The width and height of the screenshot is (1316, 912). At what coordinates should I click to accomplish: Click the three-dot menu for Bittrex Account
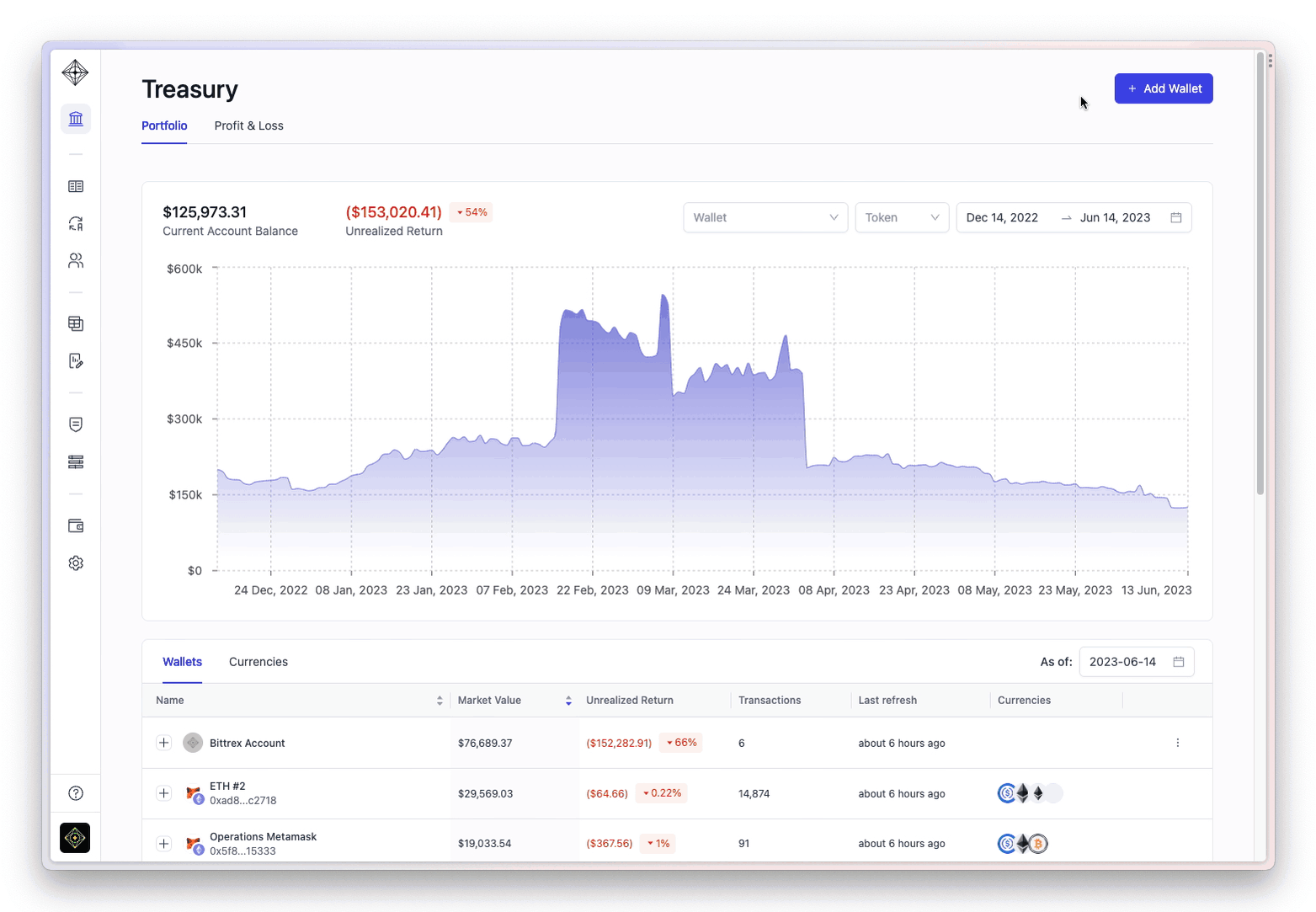click(x=1177, y=743)
